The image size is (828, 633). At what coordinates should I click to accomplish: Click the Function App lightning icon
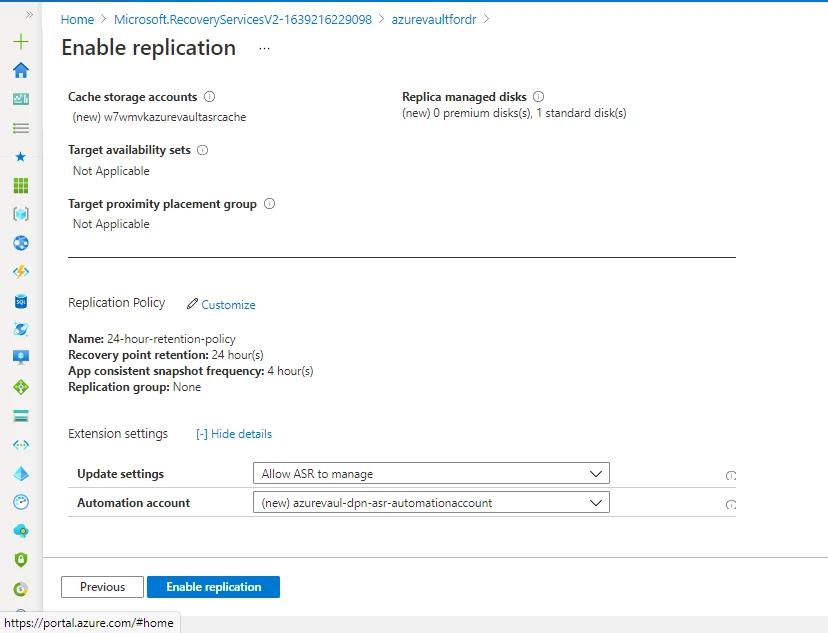(19, 270)
